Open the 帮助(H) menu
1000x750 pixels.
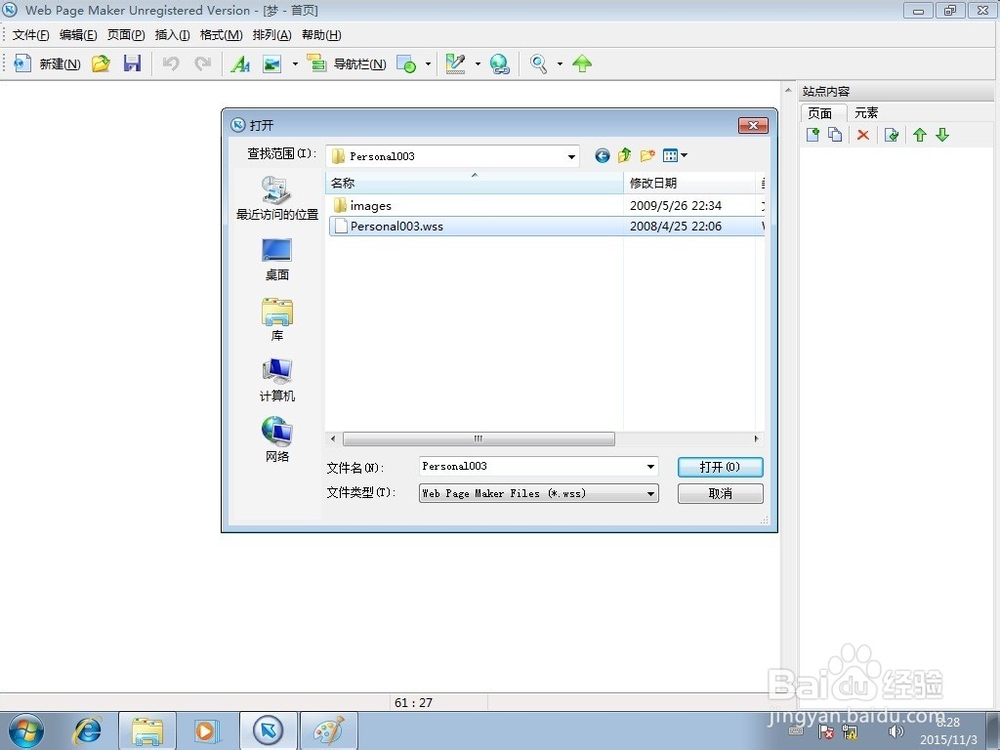(321, 34)
